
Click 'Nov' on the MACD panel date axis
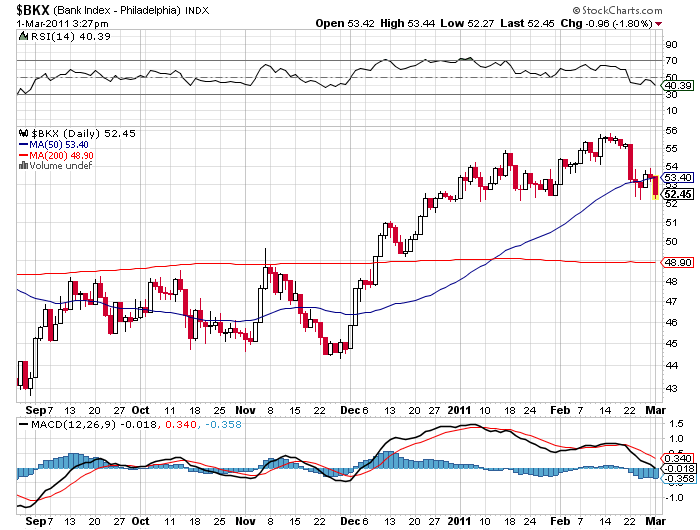pyautogui.click(x=246, y=521)
